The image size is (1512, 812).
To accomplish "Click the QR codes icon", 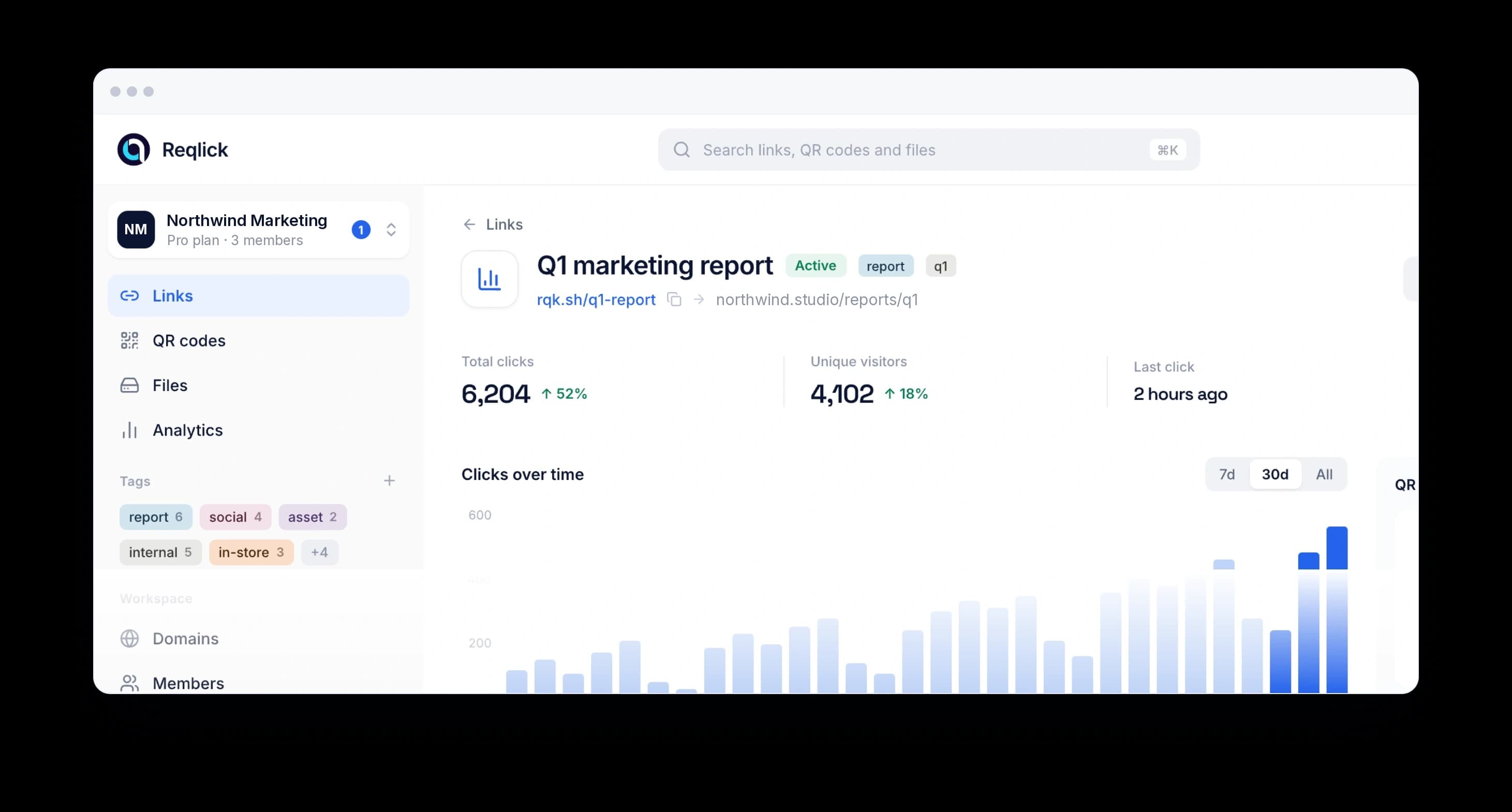I will pos(129,340).
